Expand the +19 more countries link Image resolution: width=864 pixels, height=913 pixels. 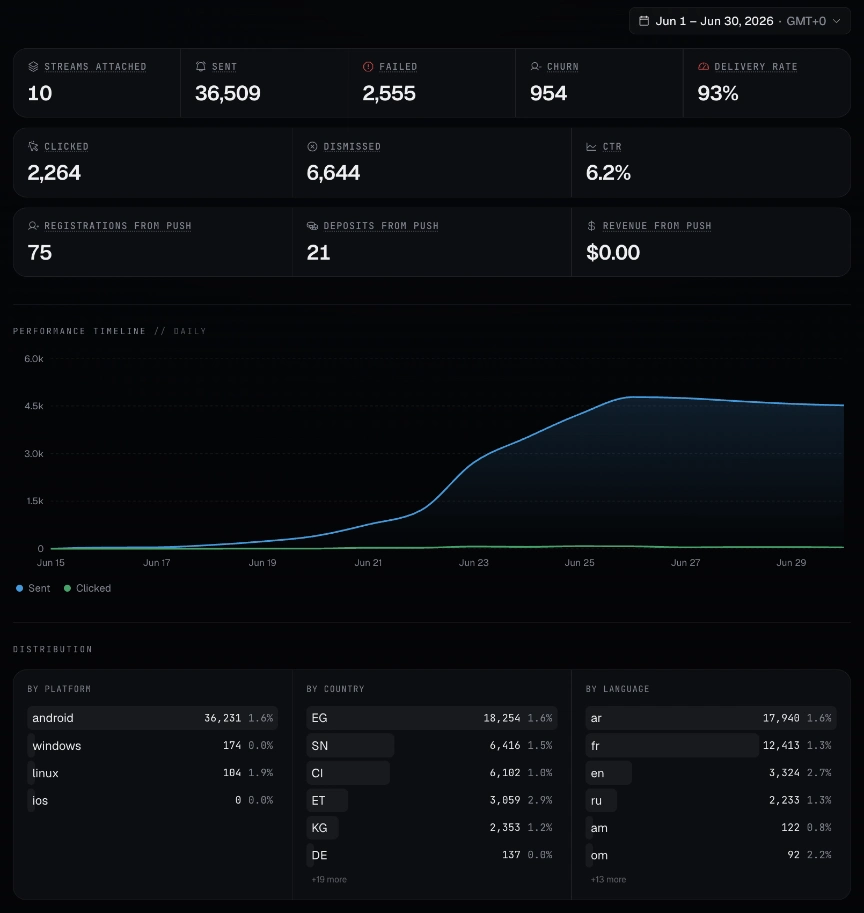(329, 879)
